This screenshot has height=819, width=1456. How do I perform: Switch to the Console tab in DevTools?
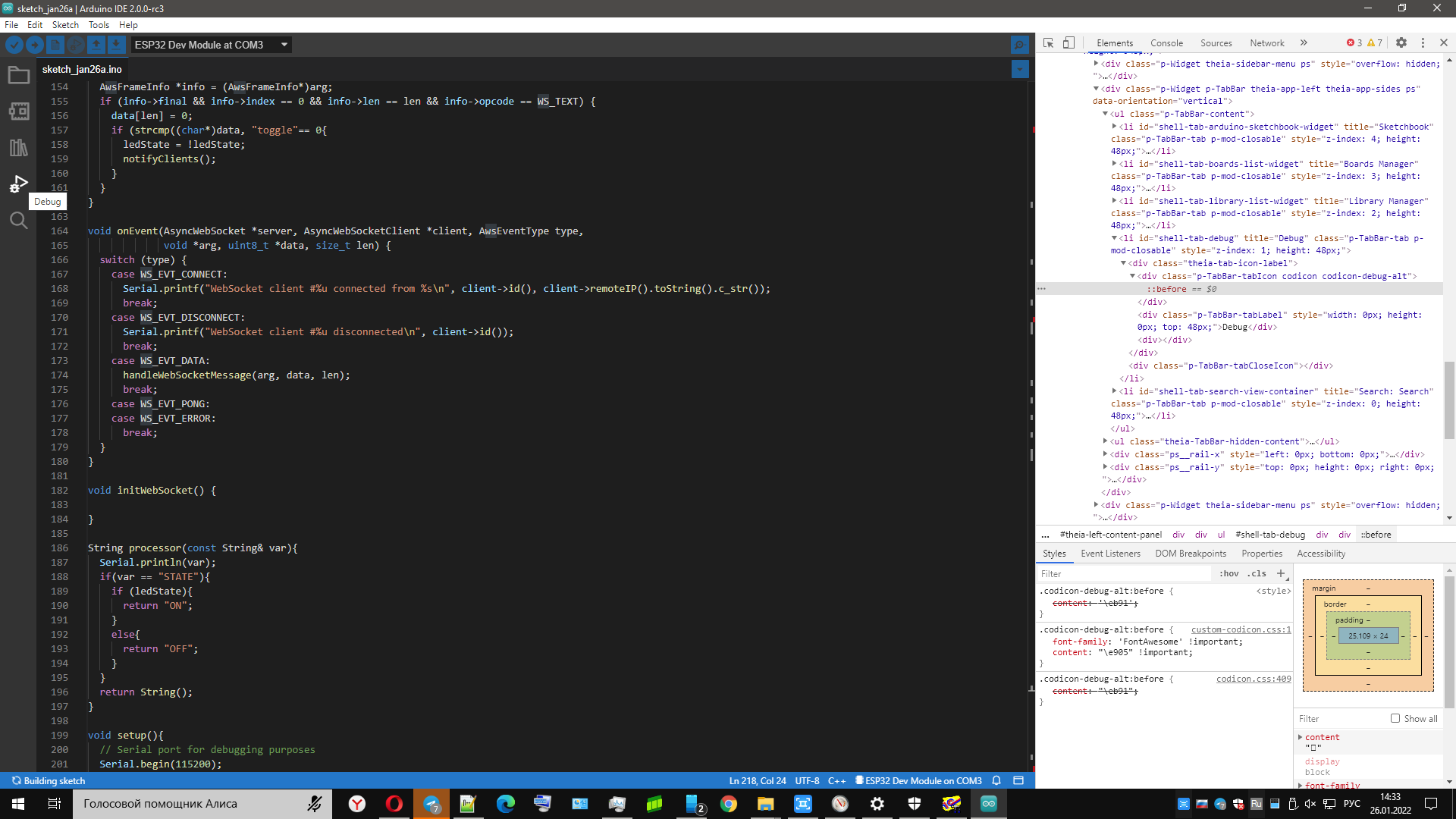(1166, 43)
